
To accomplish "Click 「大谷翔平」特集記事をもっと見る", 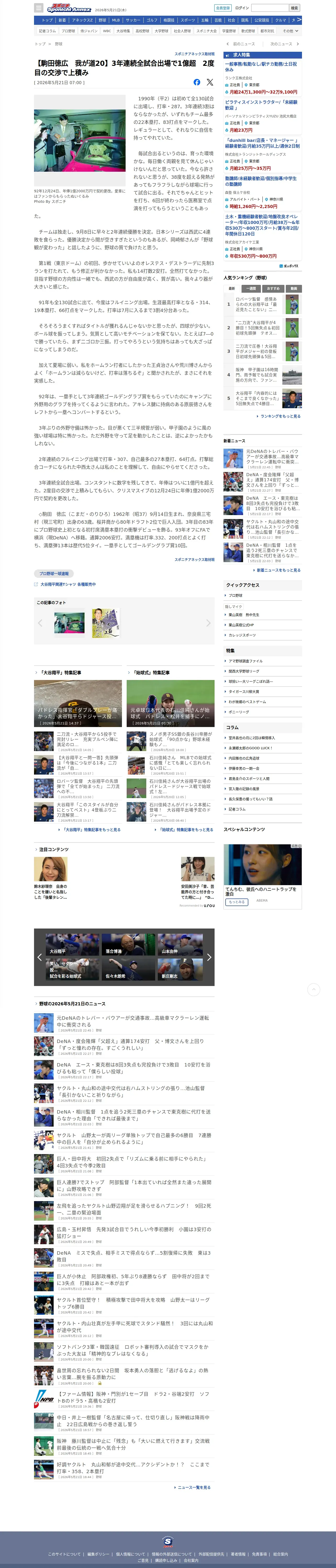I will (x=92, y=830).
